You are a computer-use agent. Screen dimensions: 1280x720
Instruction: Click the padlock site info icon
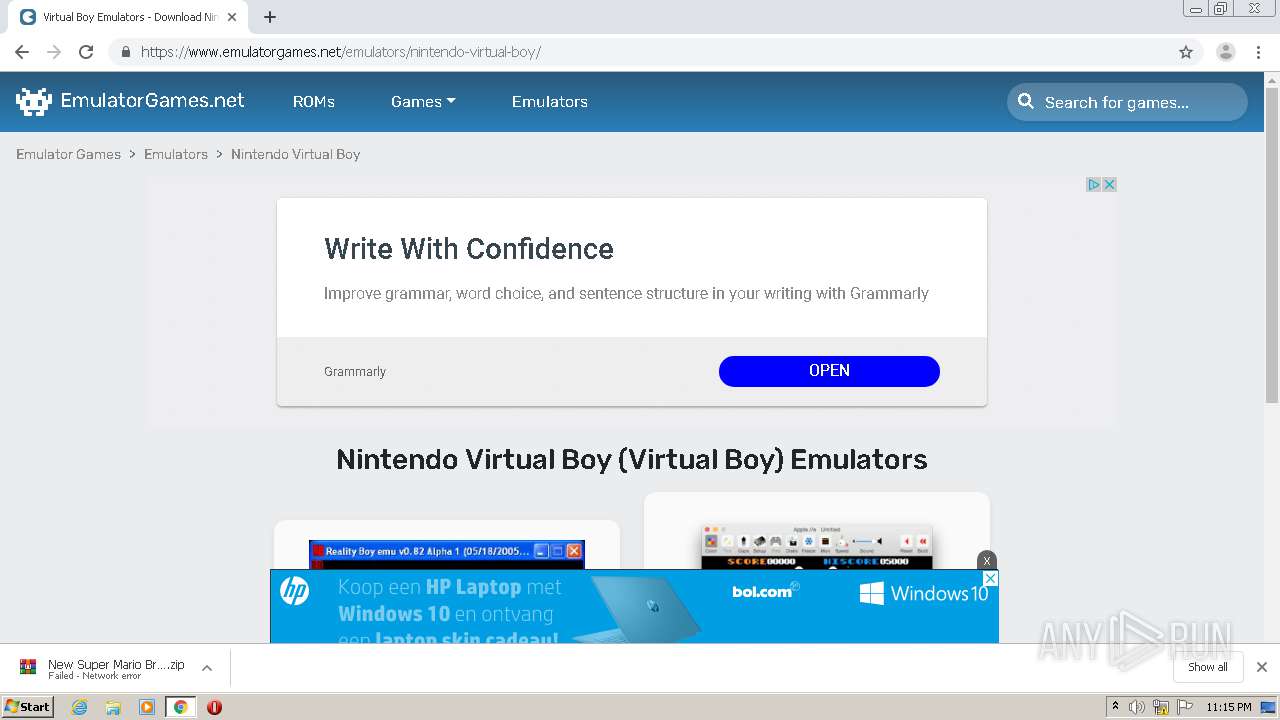coord(125,52)
